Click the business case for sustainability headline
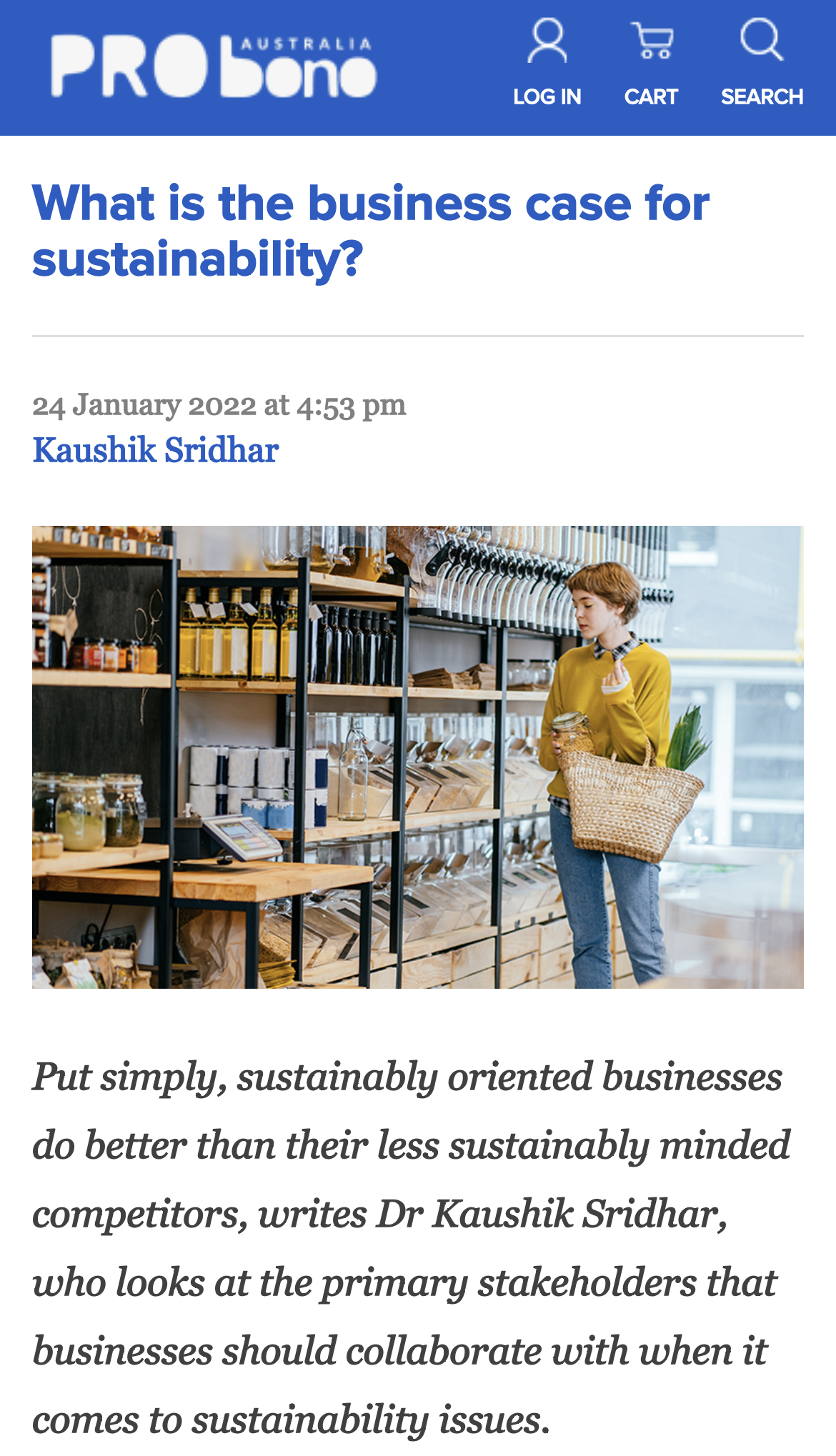Screen dimensions: 836x1456 (371, 231)
